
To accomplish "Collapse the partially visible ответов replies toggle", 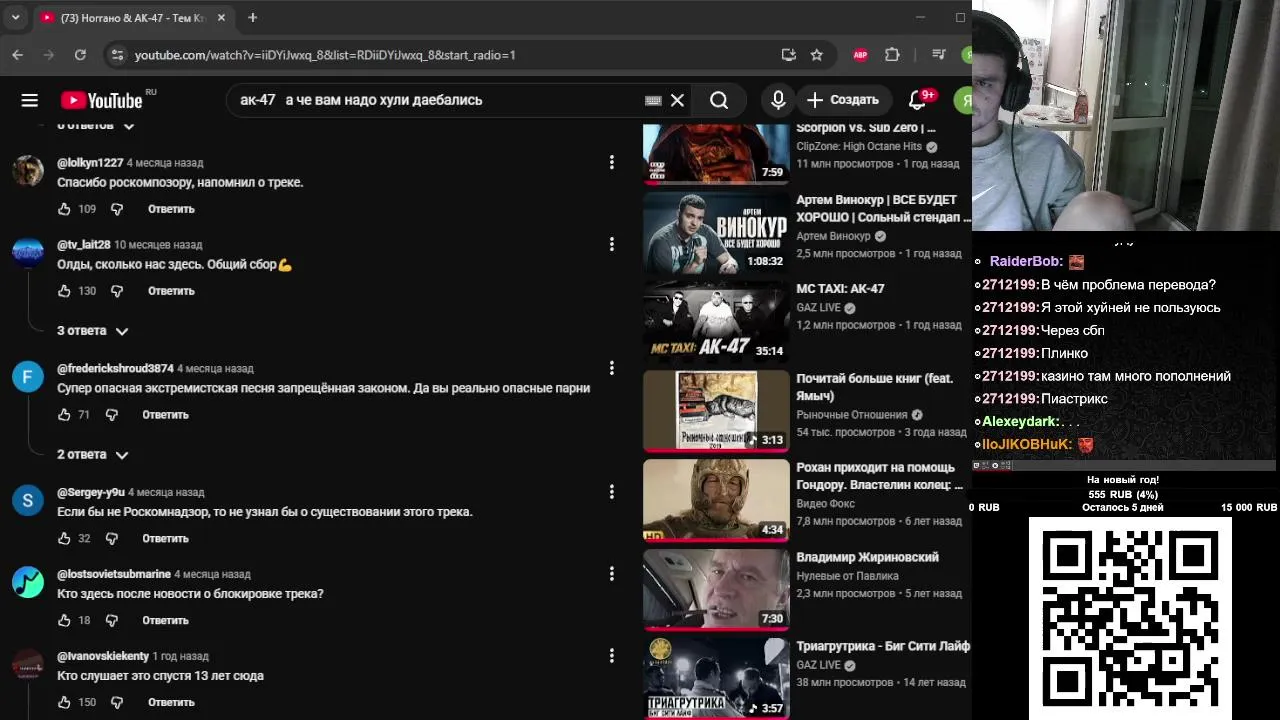I will point(96,126).
